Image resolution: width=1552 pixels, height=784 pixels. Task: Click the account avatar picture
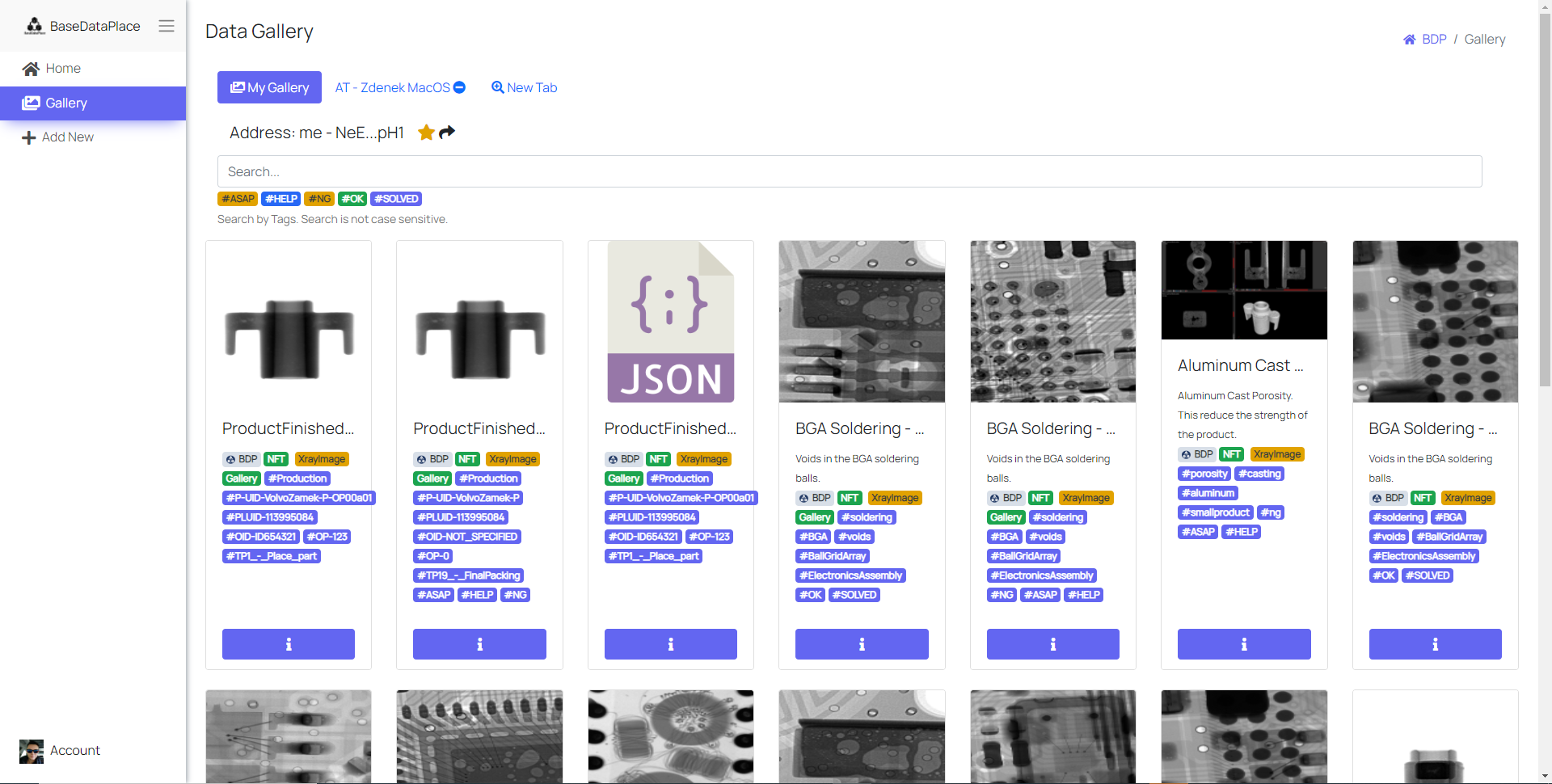click(x=32, y=751)
